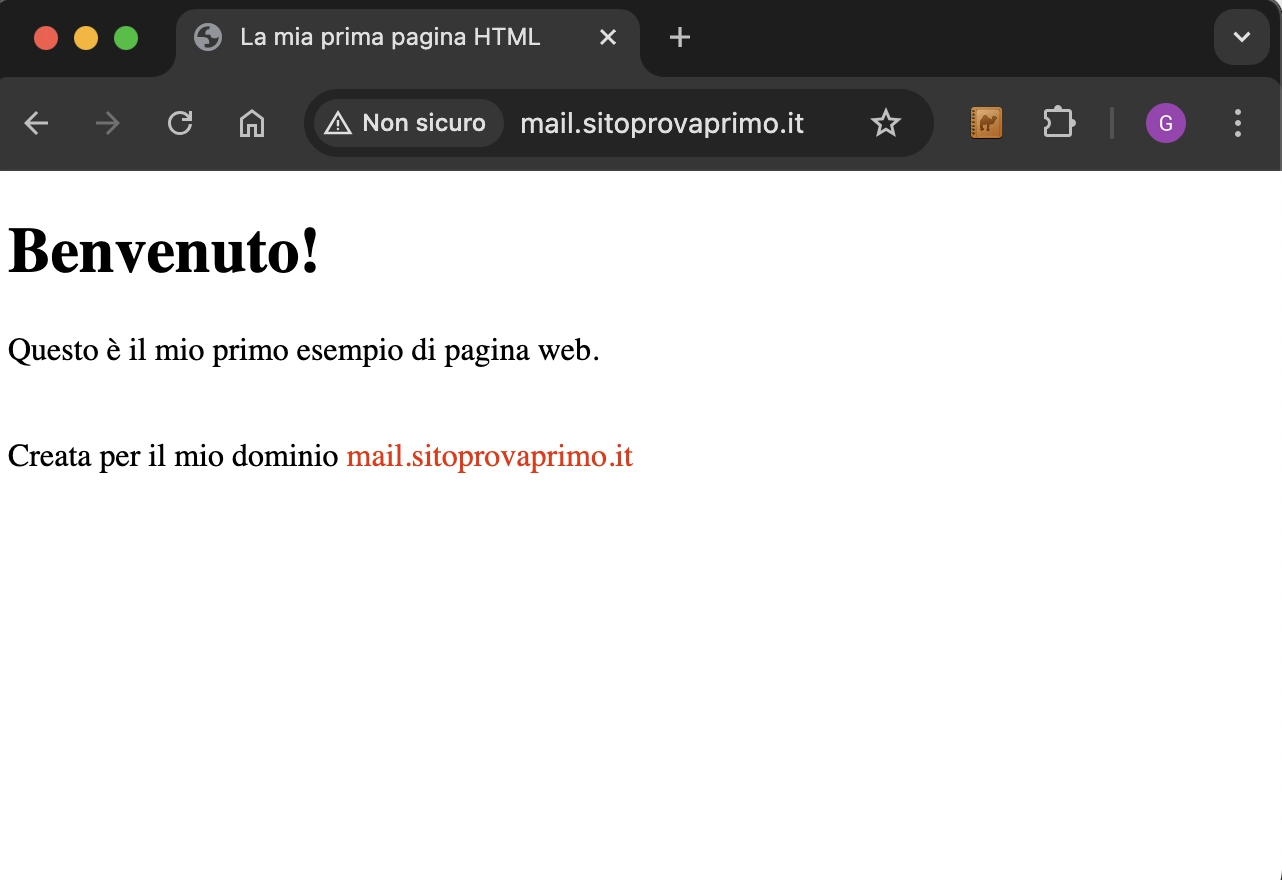
Task: Bookmark this page with the star
Action: (x=885, y=123)
